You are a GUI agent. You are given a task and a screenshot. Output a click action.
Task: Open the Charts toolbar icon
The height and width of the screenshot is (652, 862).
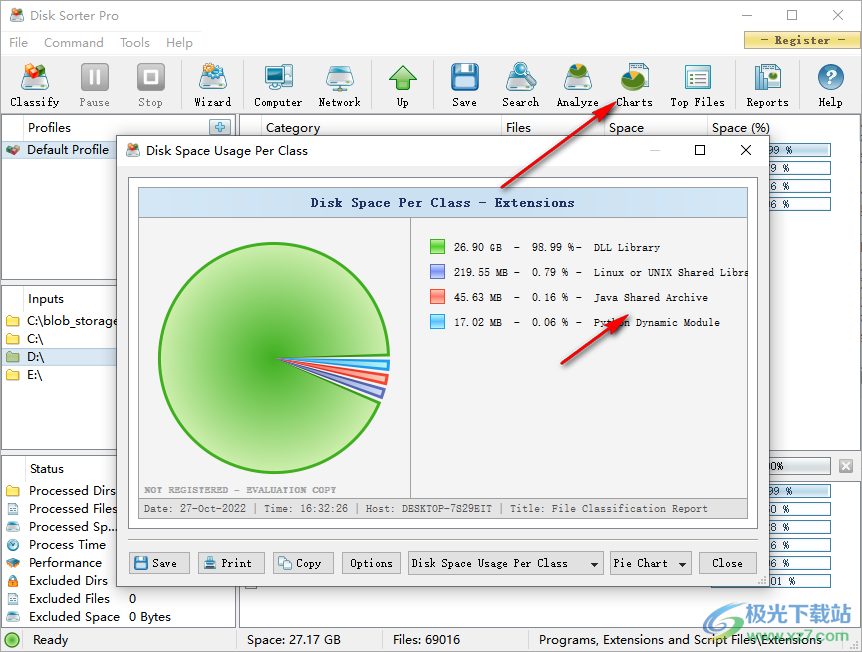tap(634, 85)
